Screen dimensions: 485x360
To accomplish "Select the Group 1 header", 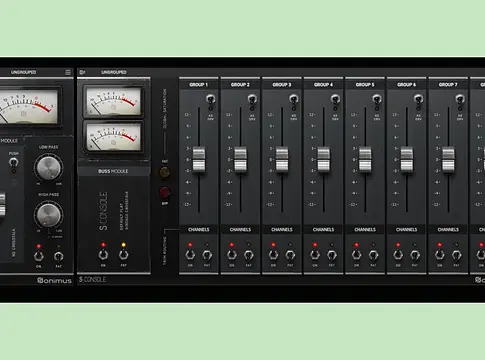I will (x=199, y=85).
